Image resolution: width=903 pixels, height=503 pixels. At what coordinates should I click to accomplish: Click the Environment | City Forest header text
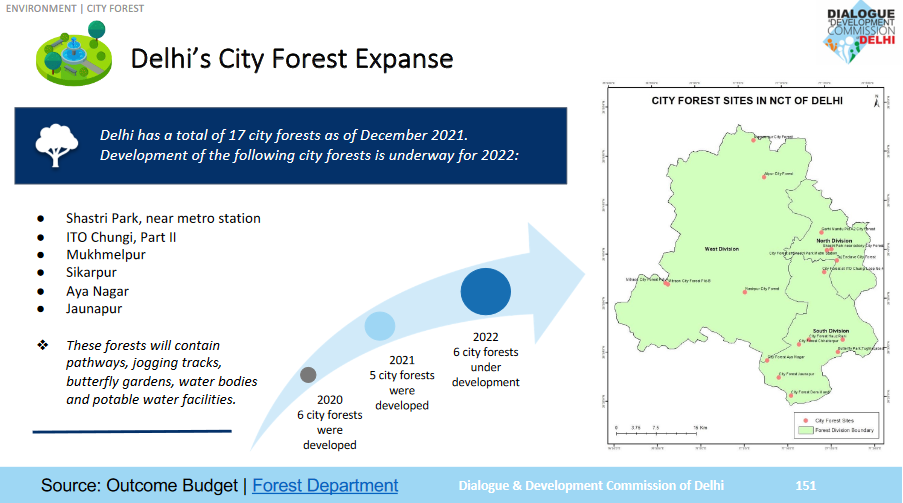point(75,9)
